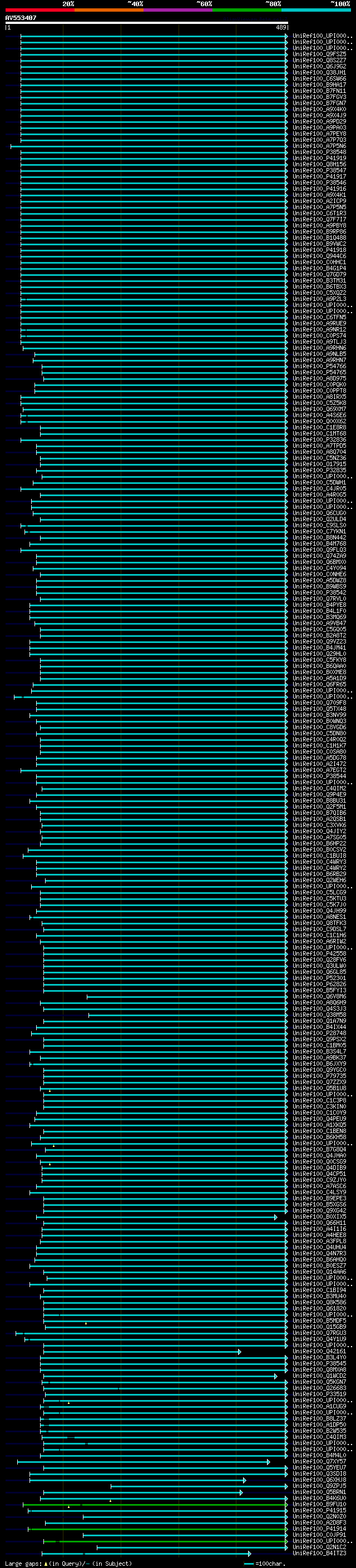356x1568 pixels.
Task: Select hit label UniRef100_P38548
Action: [319, 152]
